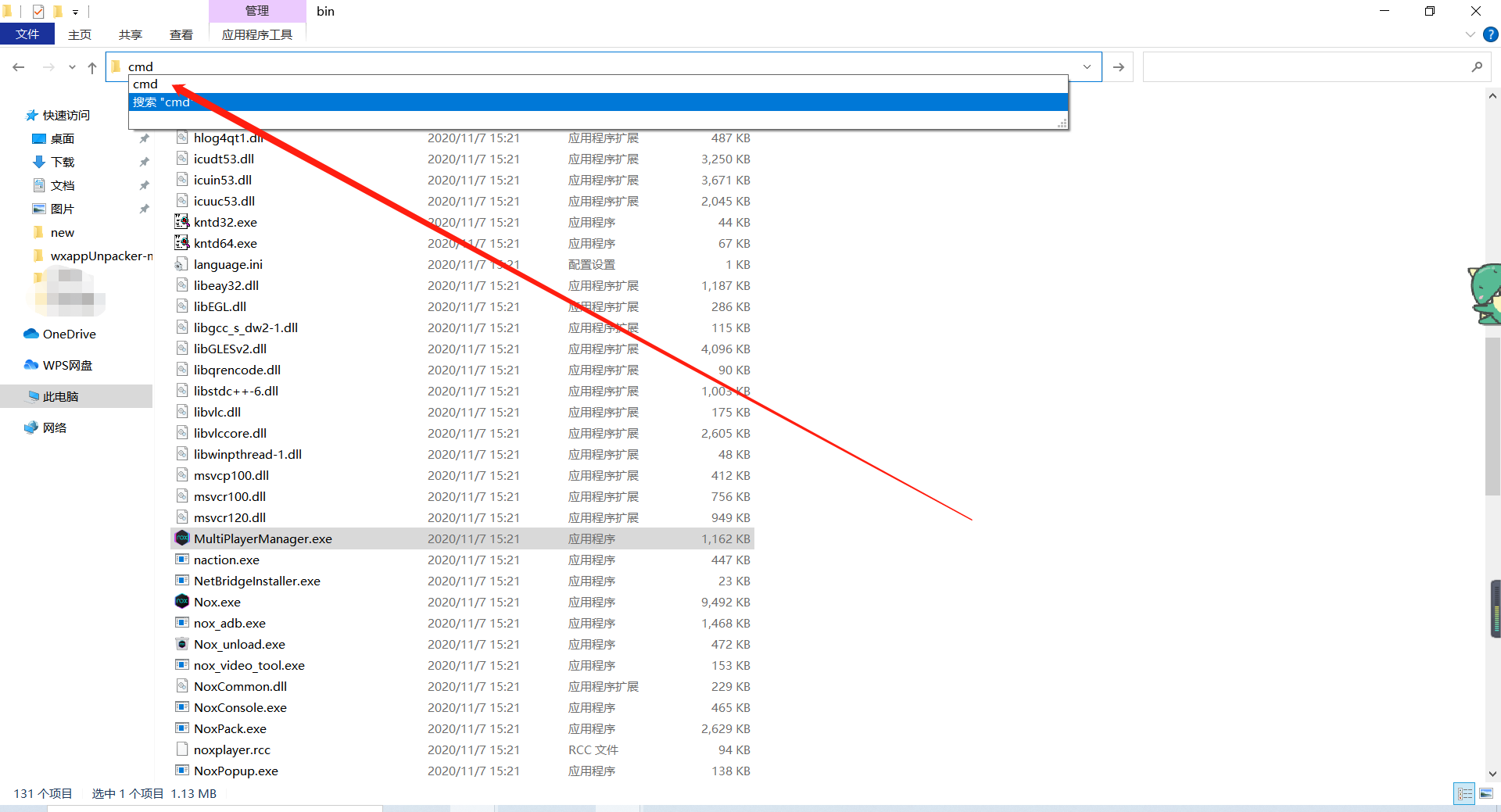This screenshot has width=1501, height=812.
Task: Click the MultiPlayerManager.exe Nox icon
Action: 181,538
